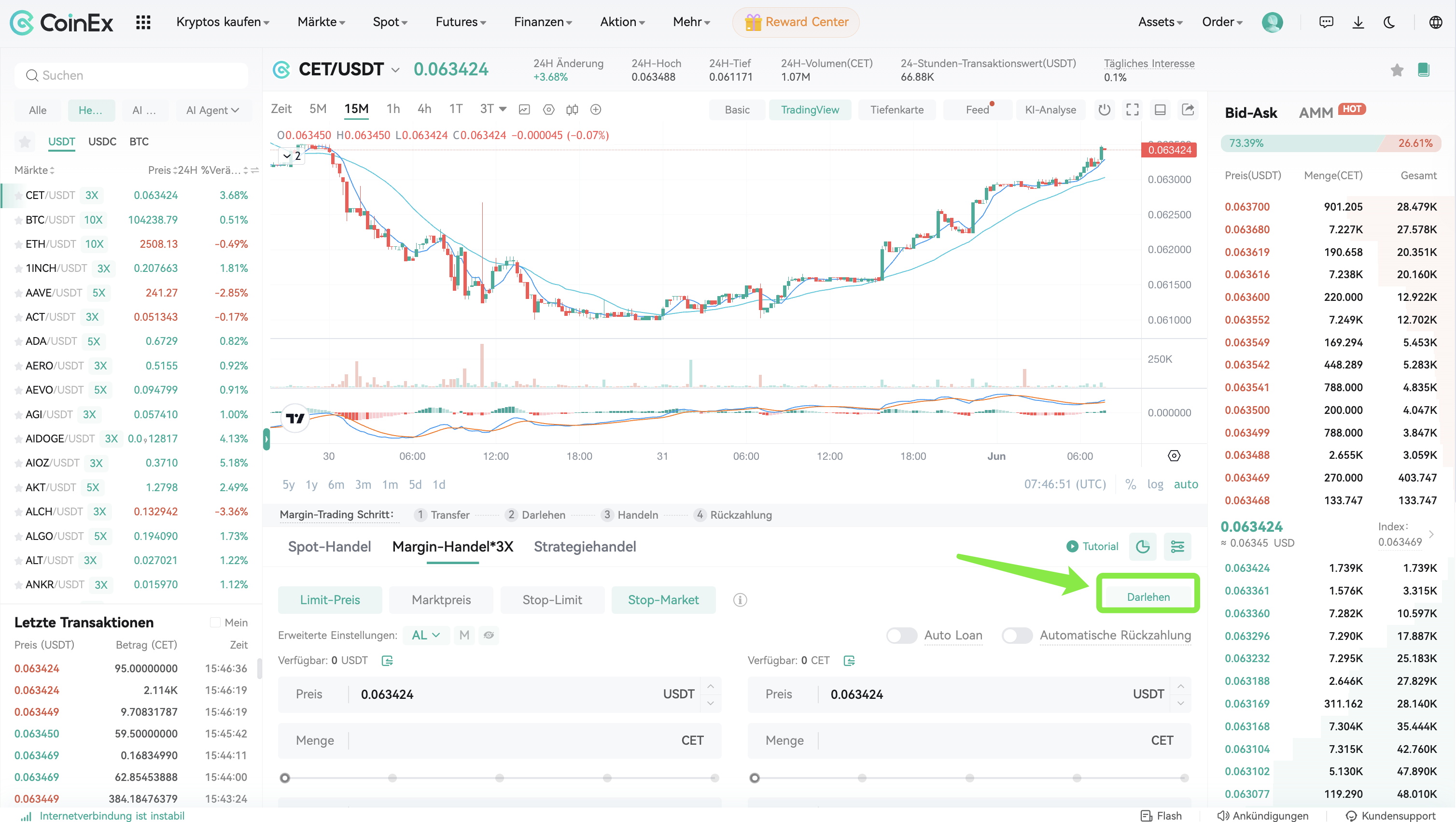Open chart settings hexagon icon
Image resolution: width=1456 pixels, height=822 pixels.
[548, 110]
